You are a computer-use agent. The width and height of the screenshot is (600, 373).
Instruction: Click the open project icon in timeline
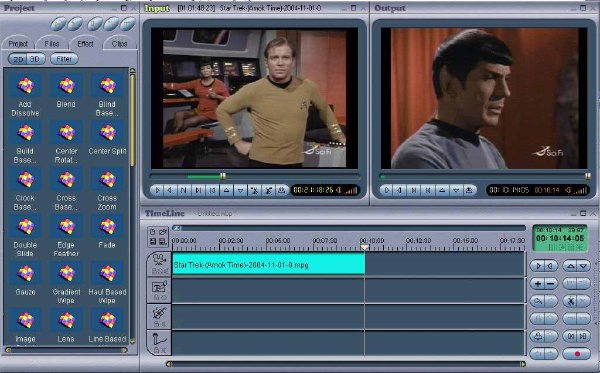(163, 232)
